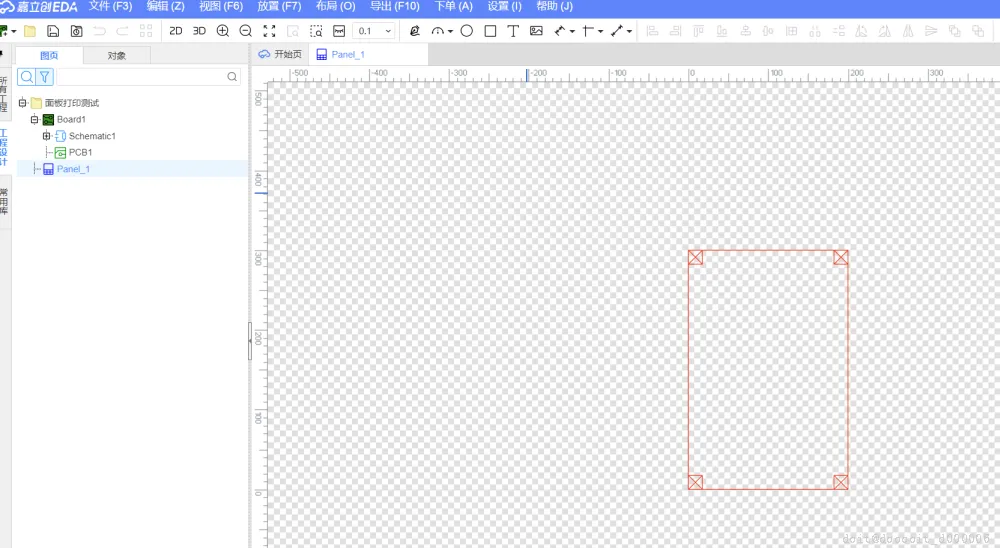This screenshot has width=1000, height=548.
Task: Click the Fit to Screen icon
Action: (269, 31)
